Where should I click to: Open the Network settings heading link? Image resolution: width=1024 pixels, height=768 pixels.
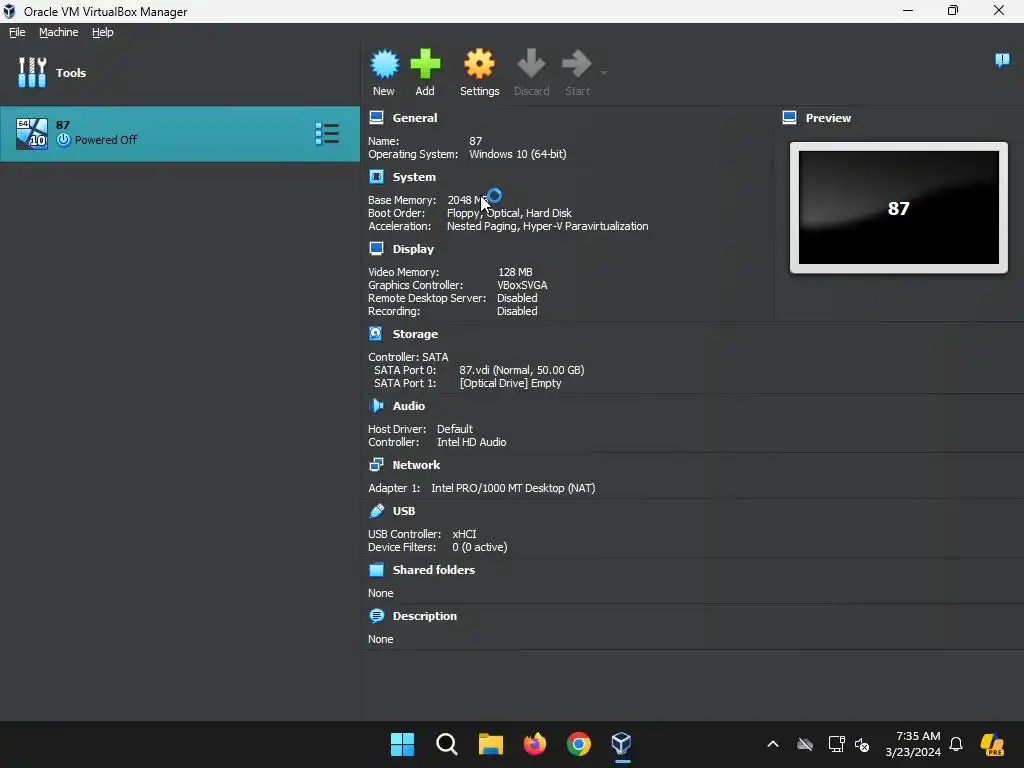(x=416, y=465)
